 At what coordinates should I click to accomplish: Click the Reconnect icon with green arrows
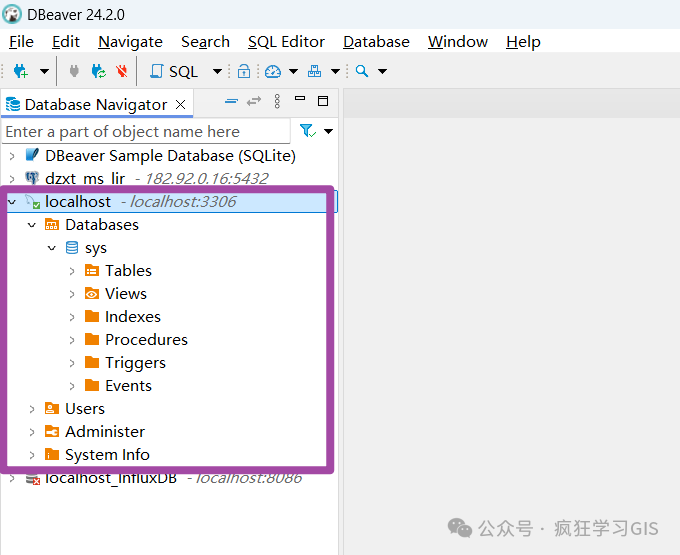click(98, 71)
